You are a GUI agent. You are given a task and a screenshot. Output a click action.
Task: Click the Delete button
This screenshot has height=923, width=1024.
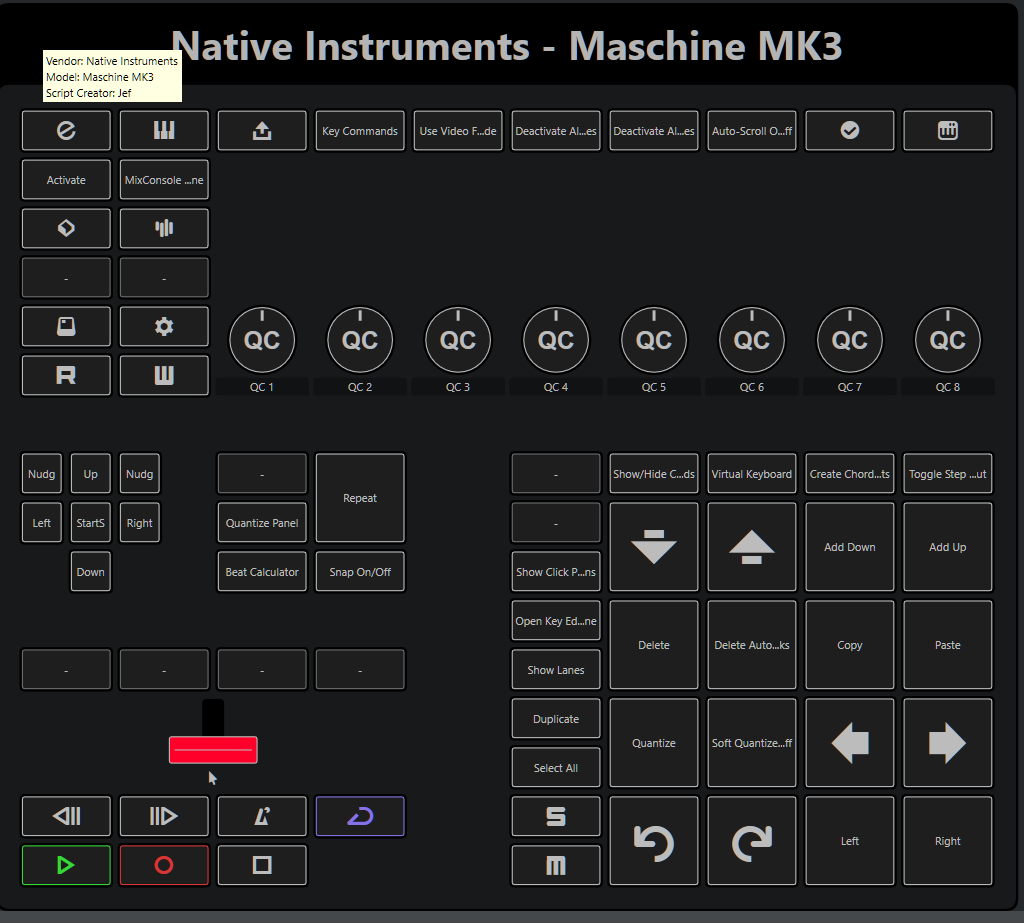coord(654,645)
